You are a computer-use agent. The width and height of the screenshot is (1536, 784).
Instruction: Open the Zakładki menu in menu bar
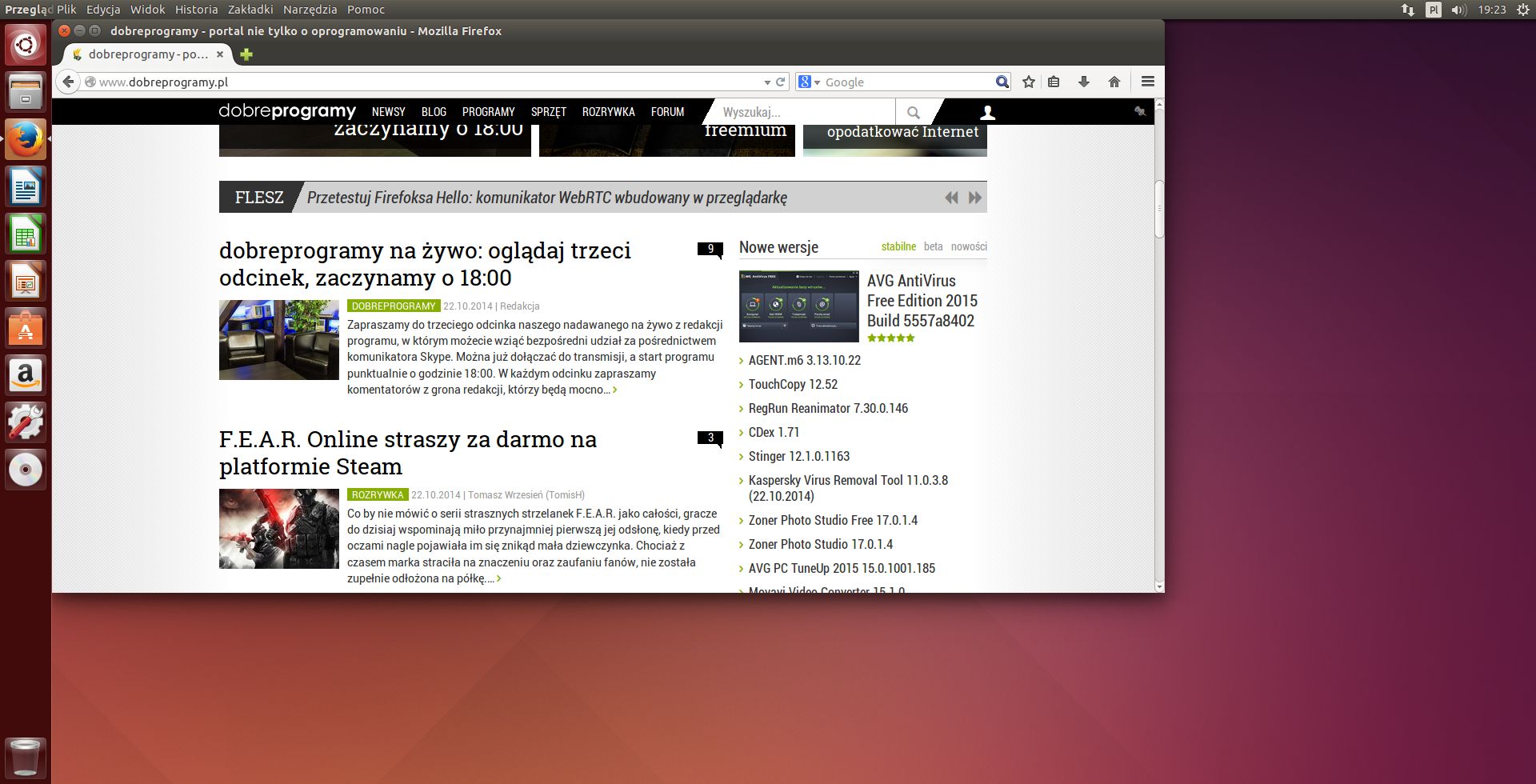click(250, 10)
